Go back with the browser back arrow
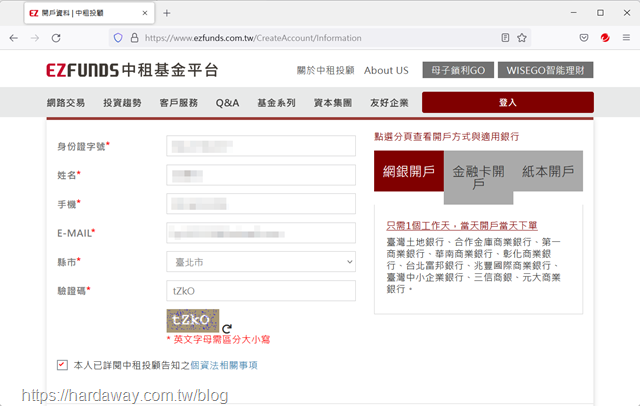Image resolution: width=640 pixels, height=406 pixels. click(13, 38)
